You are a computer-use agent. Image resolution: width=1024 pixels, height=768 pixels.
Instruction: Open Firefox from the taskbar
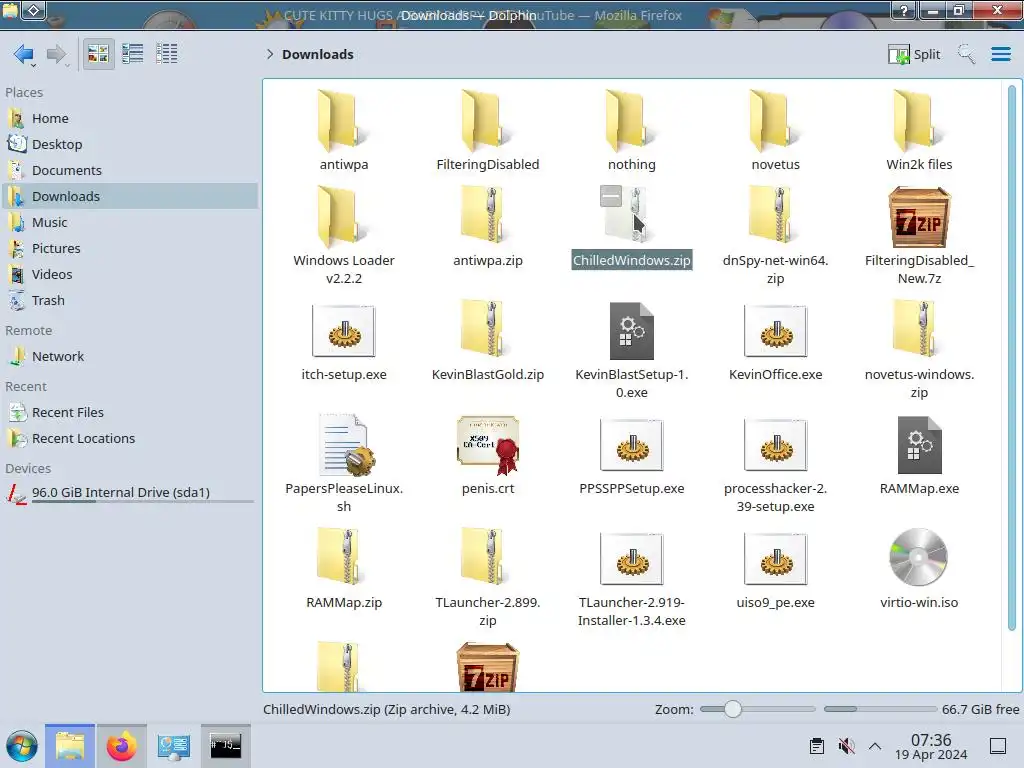[121, 746]
